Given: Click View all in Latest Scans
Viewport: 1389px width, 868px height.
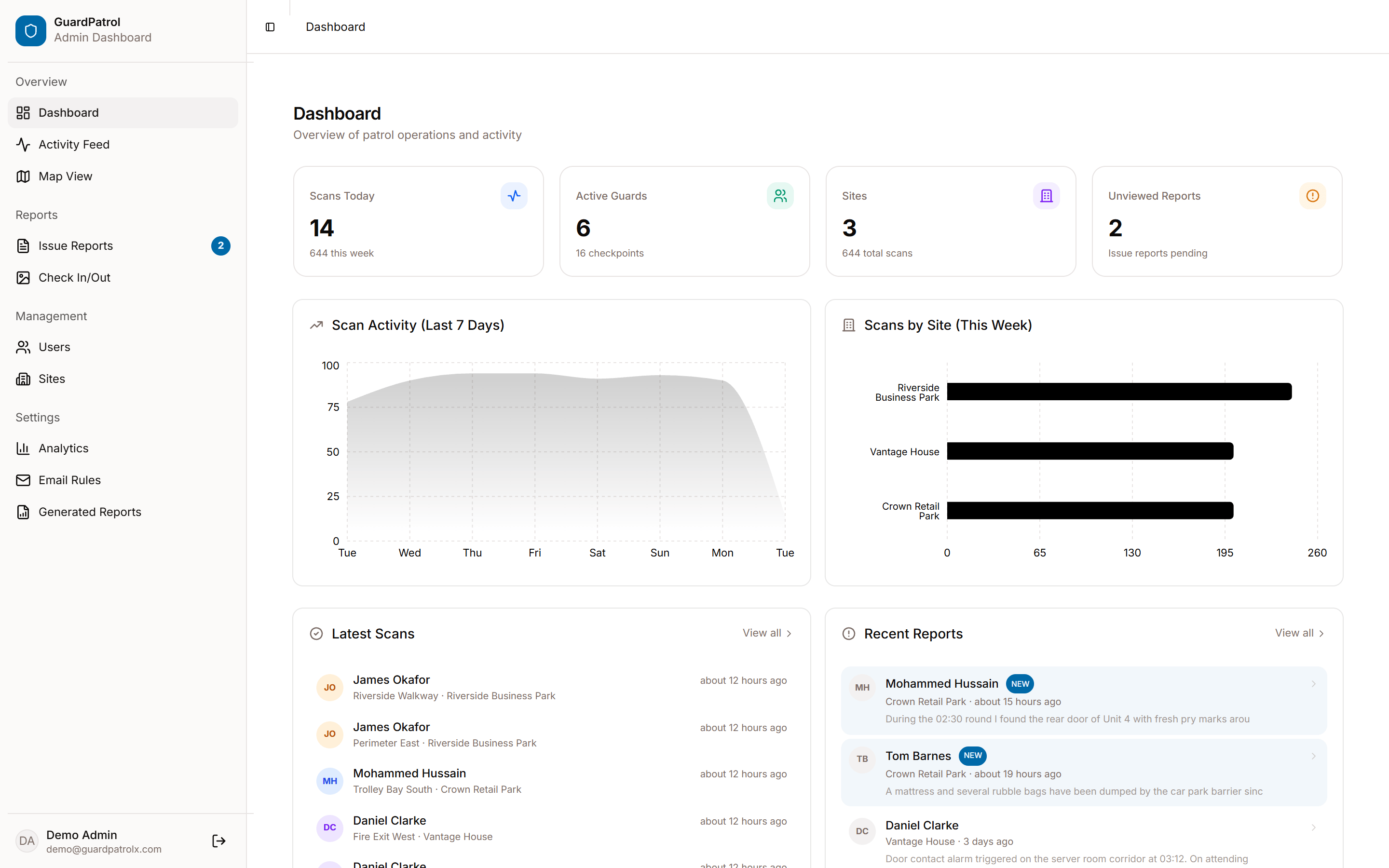Looking at the screenshot, I should [767, 633].
